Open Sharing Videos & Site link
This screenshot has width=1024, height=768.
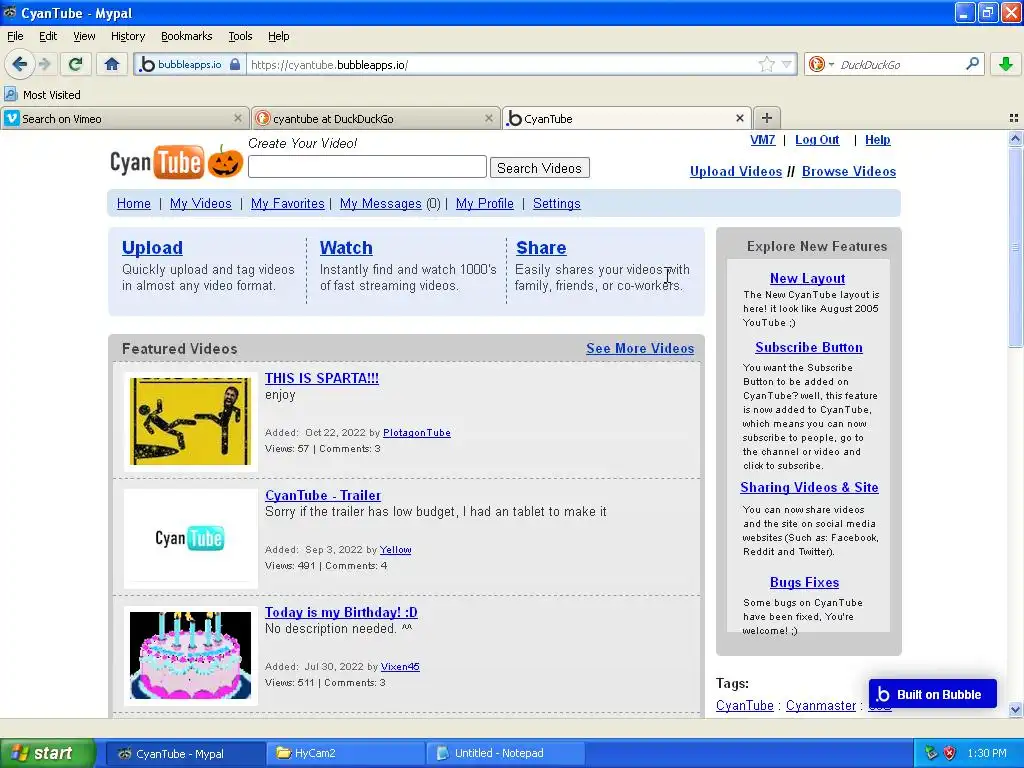pos(809,487)
